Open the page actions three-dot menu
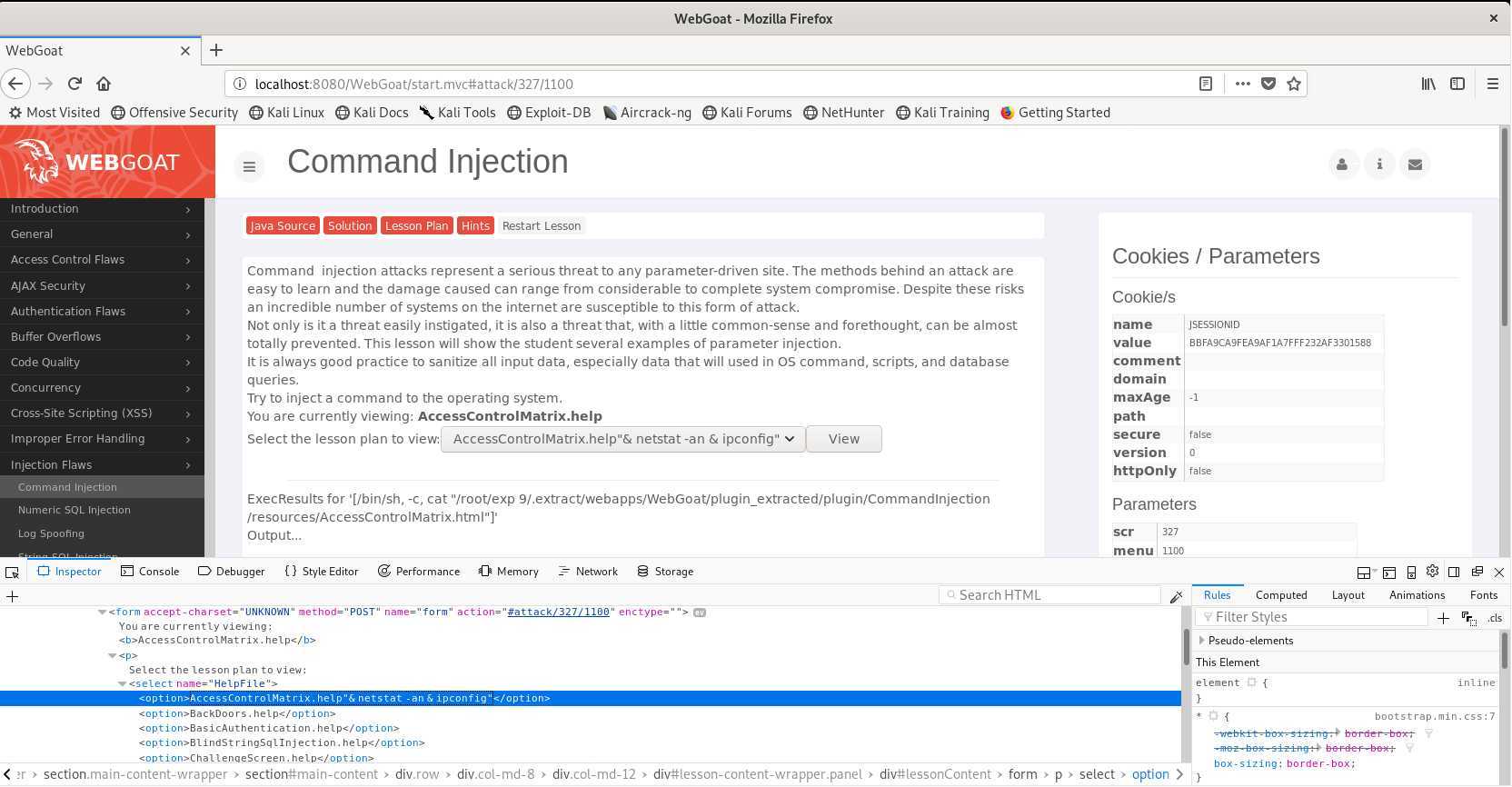The image size is (1512, 787). 1242,84
